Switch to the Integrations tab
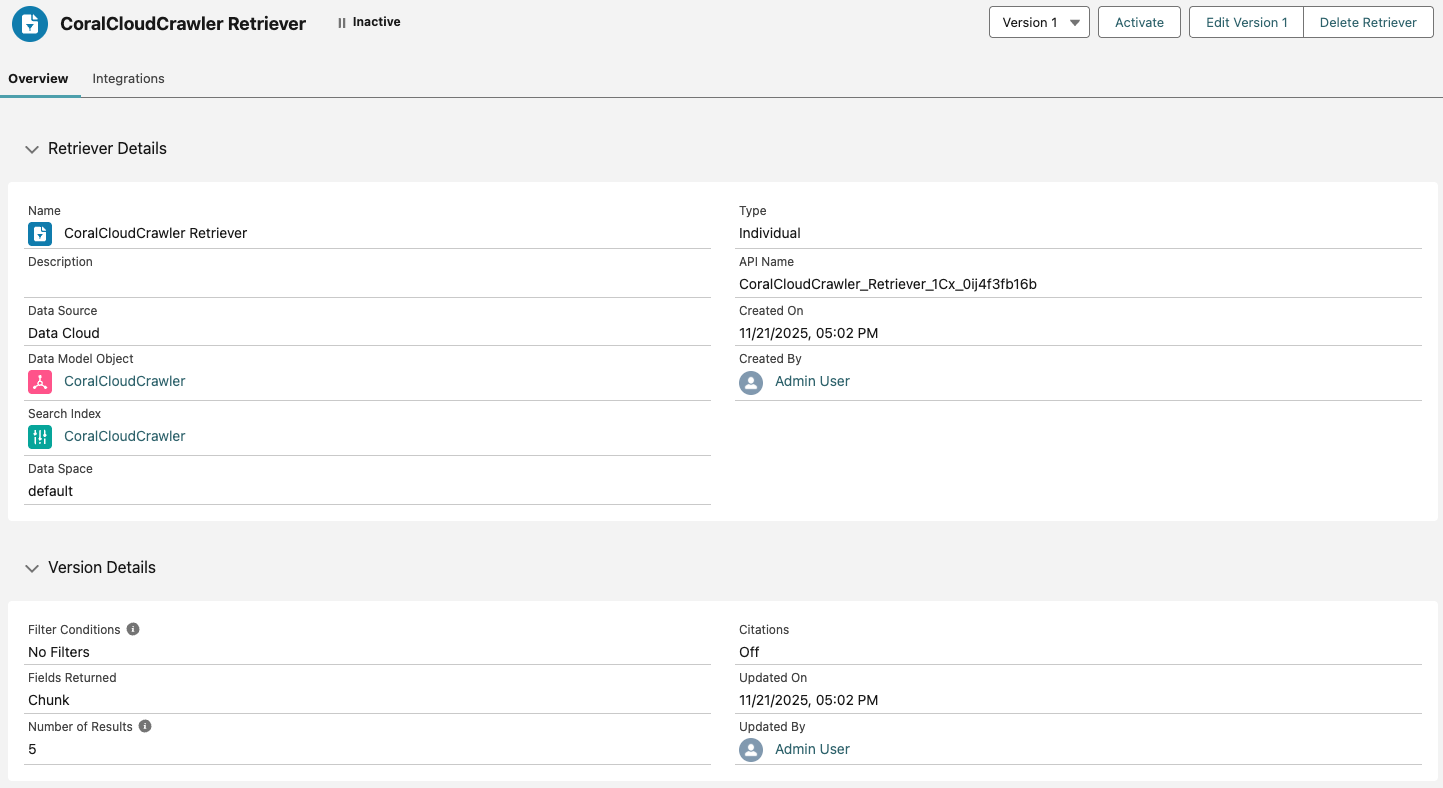1443x788 pixels. pos(128,79)
